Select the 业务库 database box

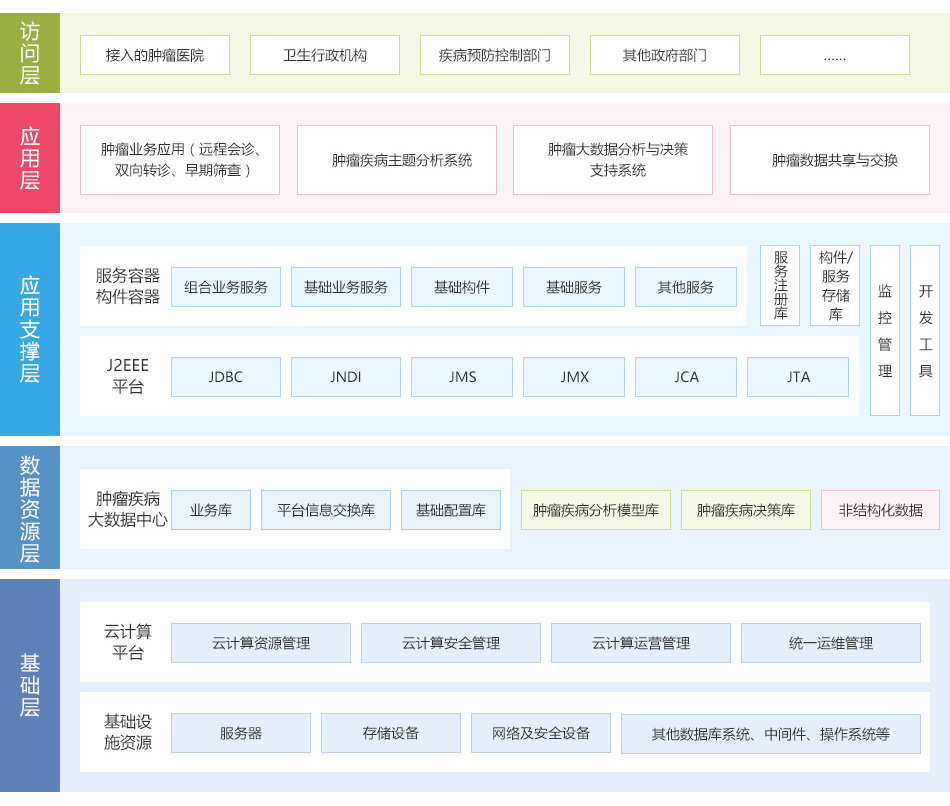[211, 509]
